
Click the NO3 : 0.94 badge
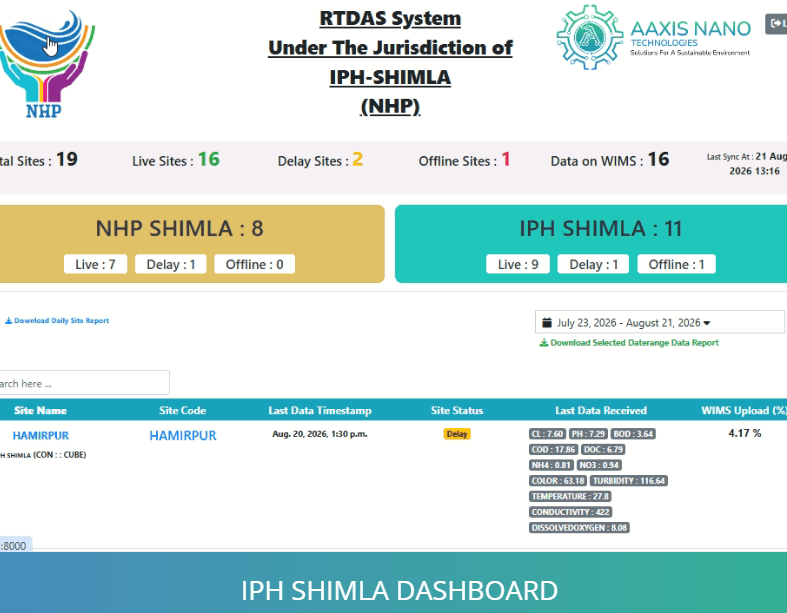(x=599, y=465)
